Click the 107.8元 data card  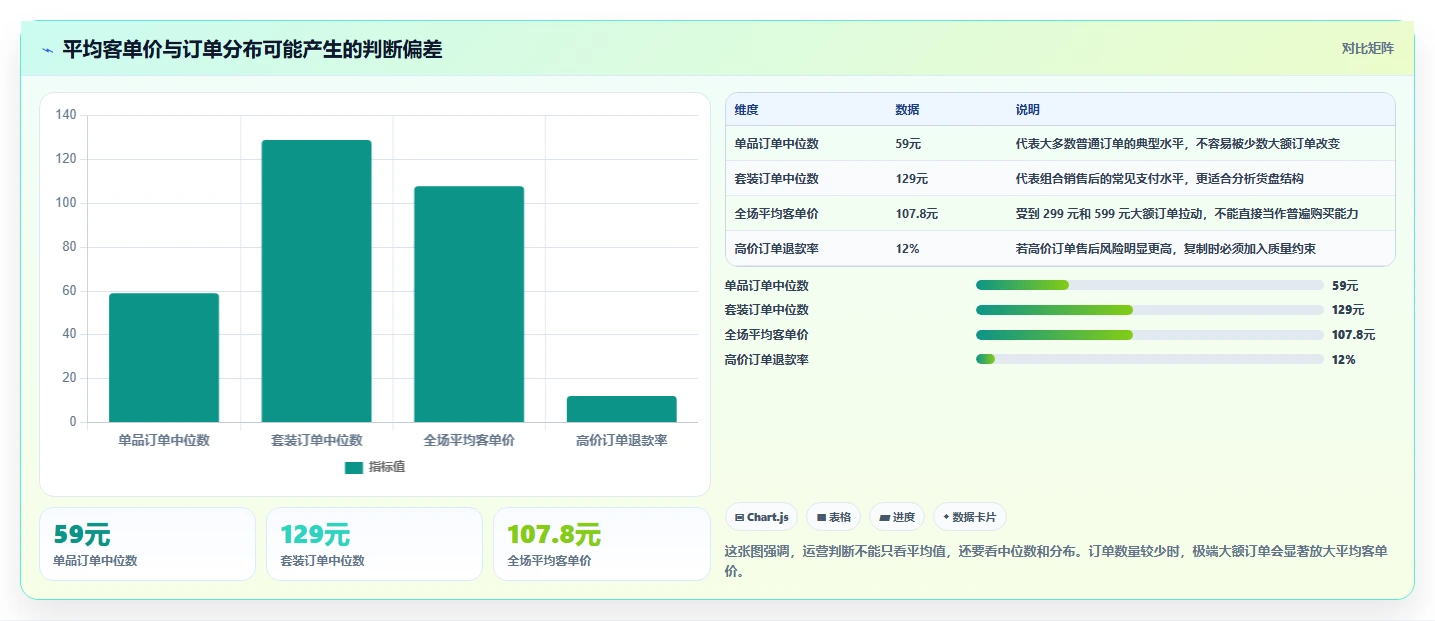(x=601, y=544)
